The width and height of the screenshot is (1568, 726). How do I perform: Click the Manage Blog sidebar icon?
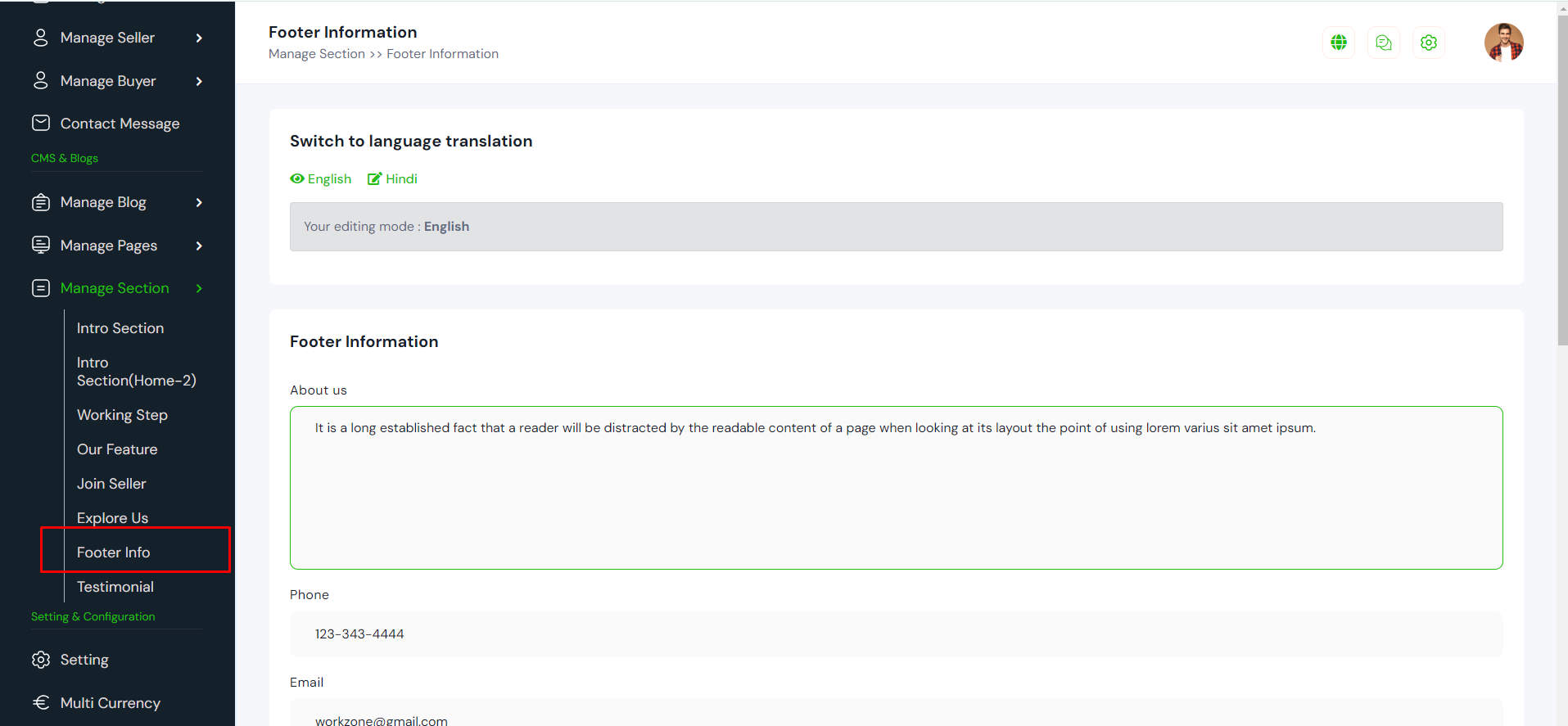(41, 202)
